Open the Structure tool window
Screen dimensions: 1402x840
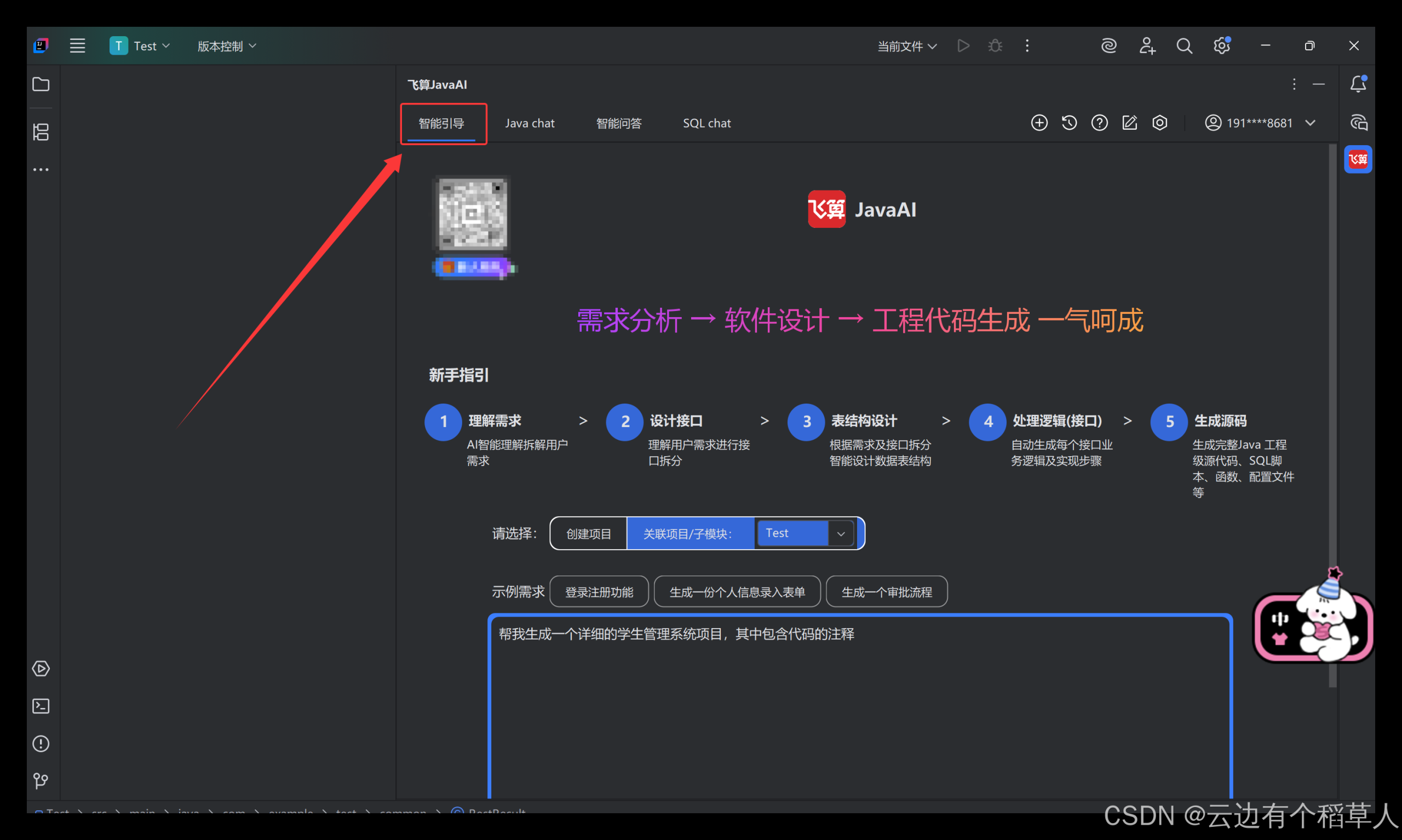41,133
